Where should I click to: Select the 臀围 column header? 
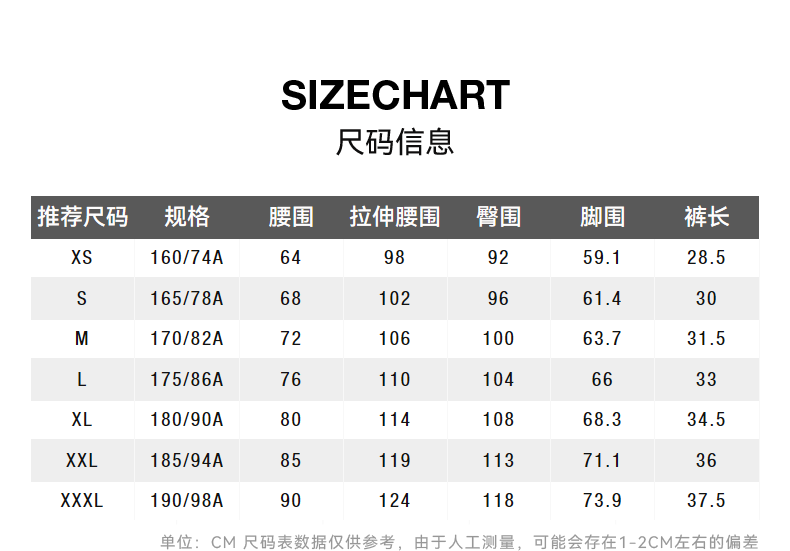(499, 217)
